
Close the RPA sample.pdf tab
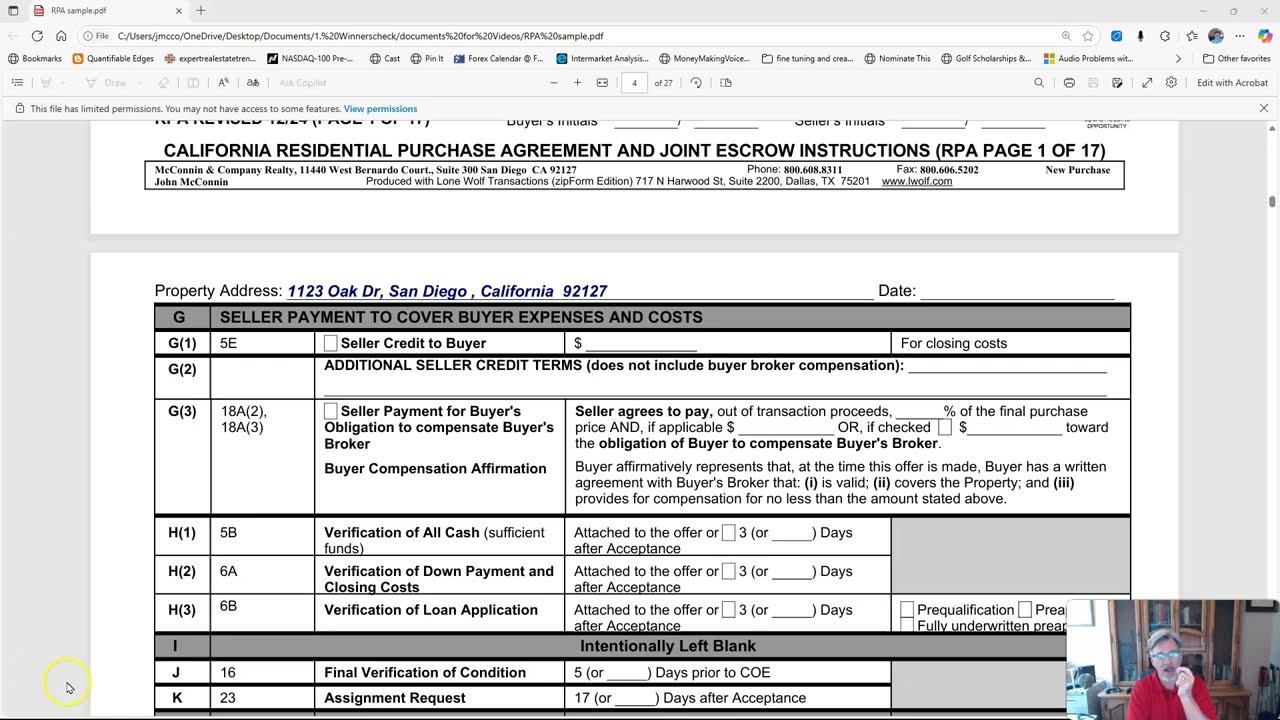point(179,11)
